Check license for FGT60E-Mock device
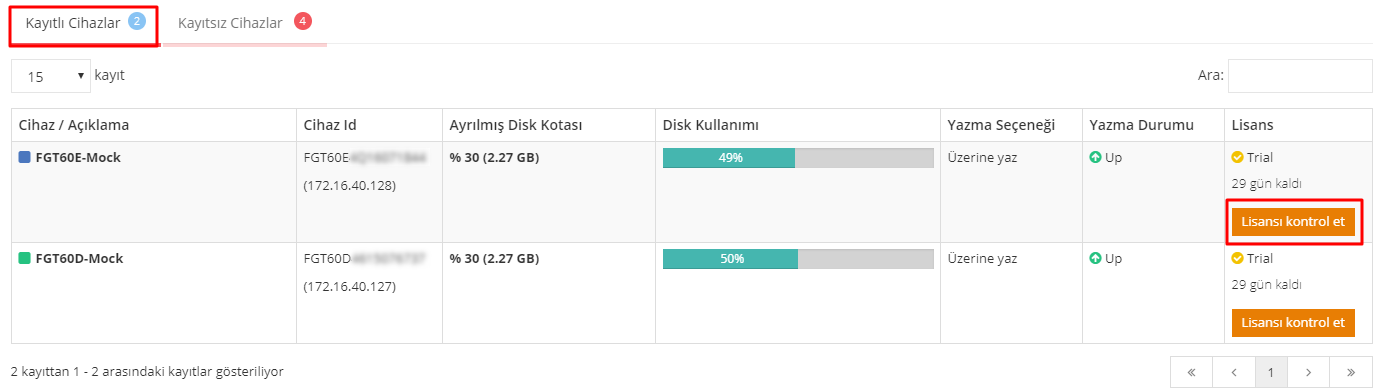 click(1293, 222)
